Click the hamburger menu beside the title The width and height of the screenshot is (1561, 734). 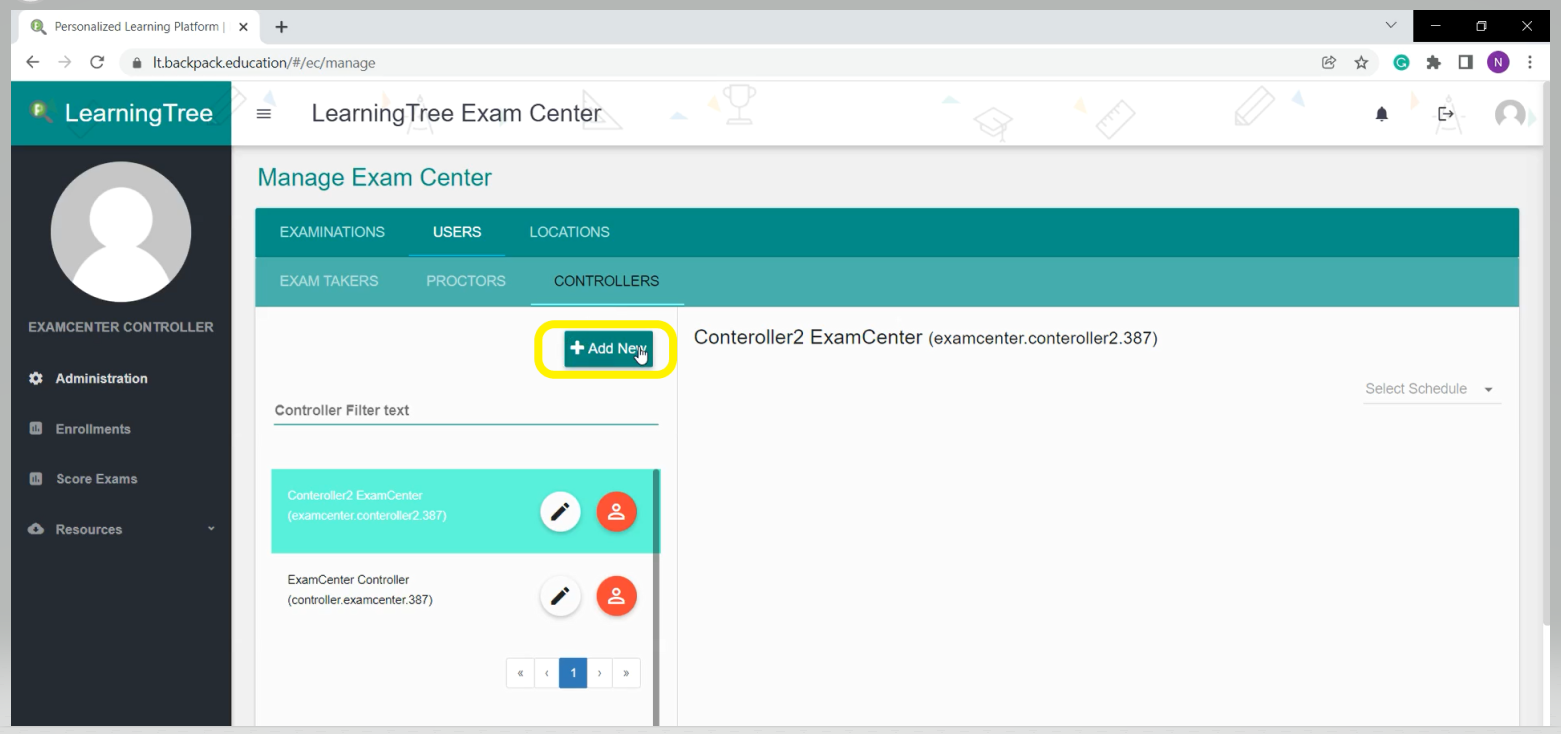[263, 113]
